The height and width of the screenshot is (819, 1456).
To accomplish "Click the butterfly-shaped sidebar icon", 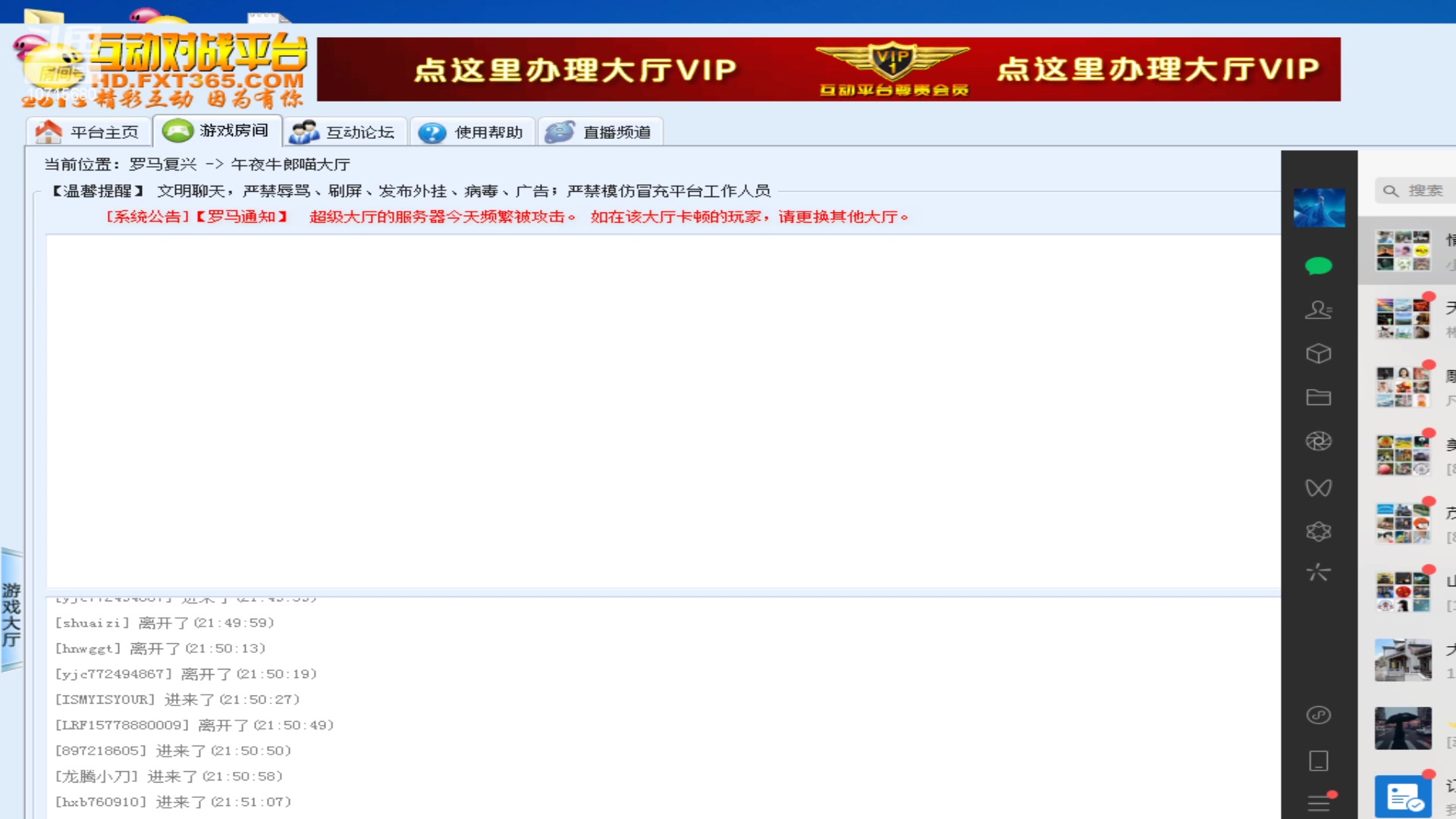I will [1319, 488].
